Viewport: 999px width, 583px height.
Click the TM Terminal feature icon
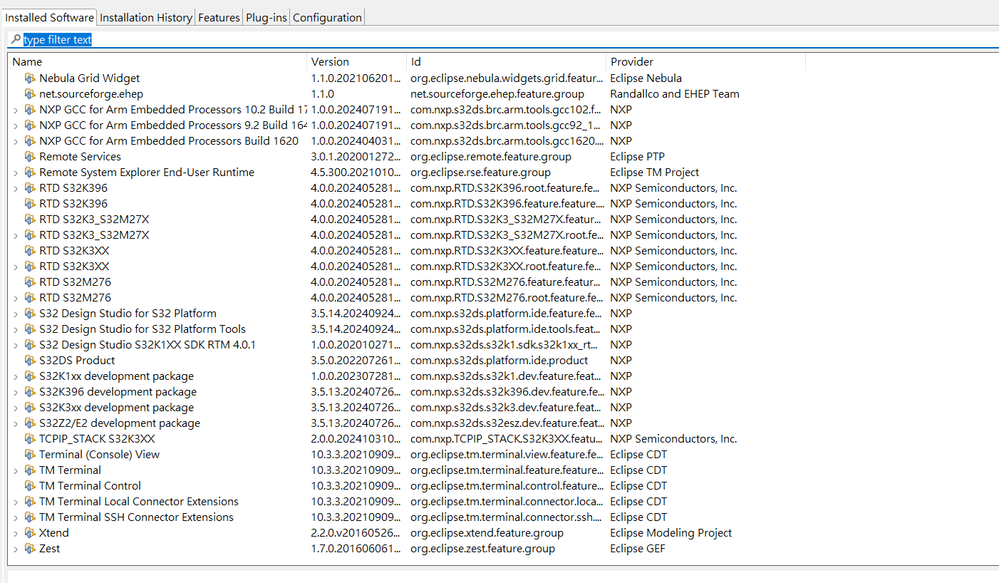30,470
